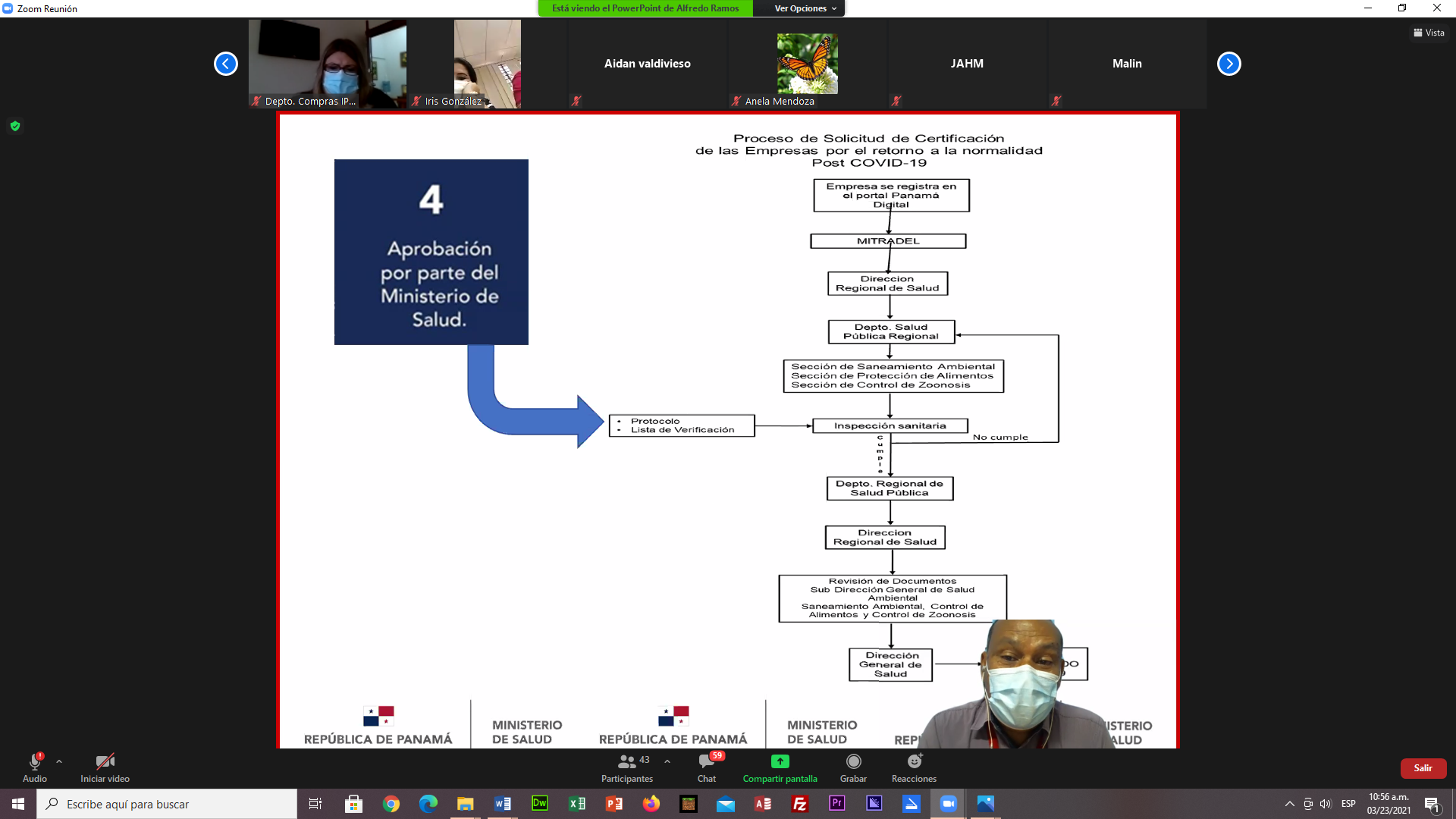This screenshot has width=1456, height=819.
Task: Switch layout using the Vista button
Action: [x=1429, y=33]
